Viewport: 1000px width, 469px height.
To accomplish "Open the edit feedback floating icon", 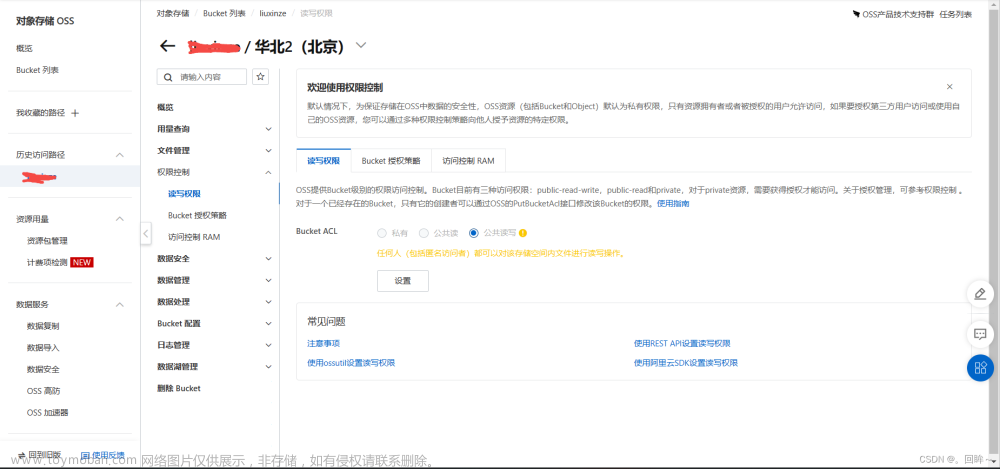I will pyautogui.click(x=980, y=294).
